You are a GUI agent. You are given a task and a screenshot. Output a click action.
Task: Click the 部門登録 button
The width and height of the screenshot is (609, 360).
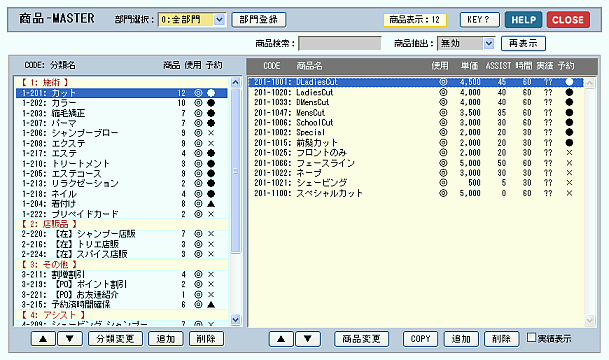pyautogui.click(x=259, y=19)
